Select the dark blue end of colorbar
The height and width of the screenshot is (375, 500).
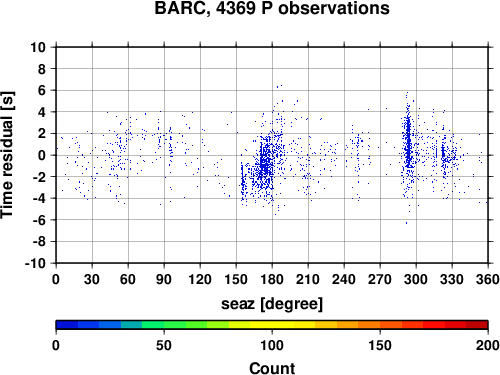pyautogui.click(x=67, y=325)
